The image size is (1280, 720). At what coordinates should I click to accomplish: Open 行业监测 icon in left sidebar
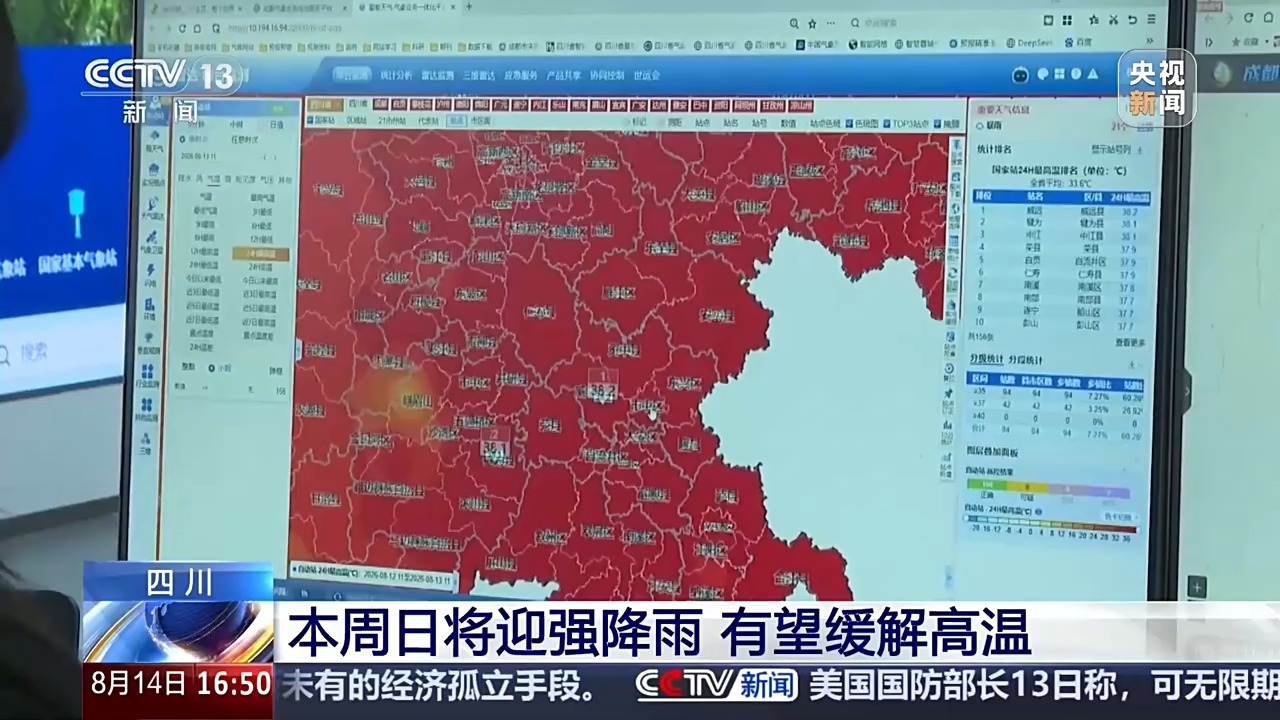tap(149, 375)
